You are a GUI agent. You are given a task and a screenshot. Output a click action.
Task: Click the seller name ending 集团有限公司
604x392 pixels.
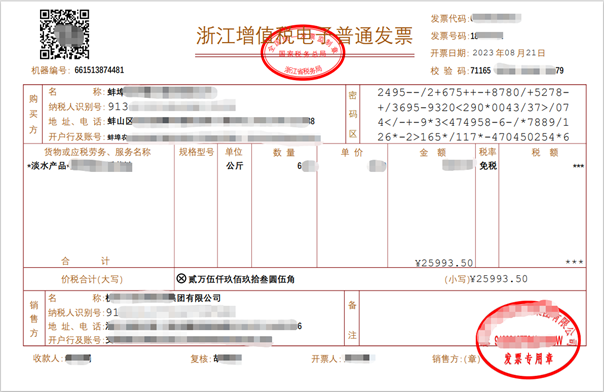[x=163, y=298]
